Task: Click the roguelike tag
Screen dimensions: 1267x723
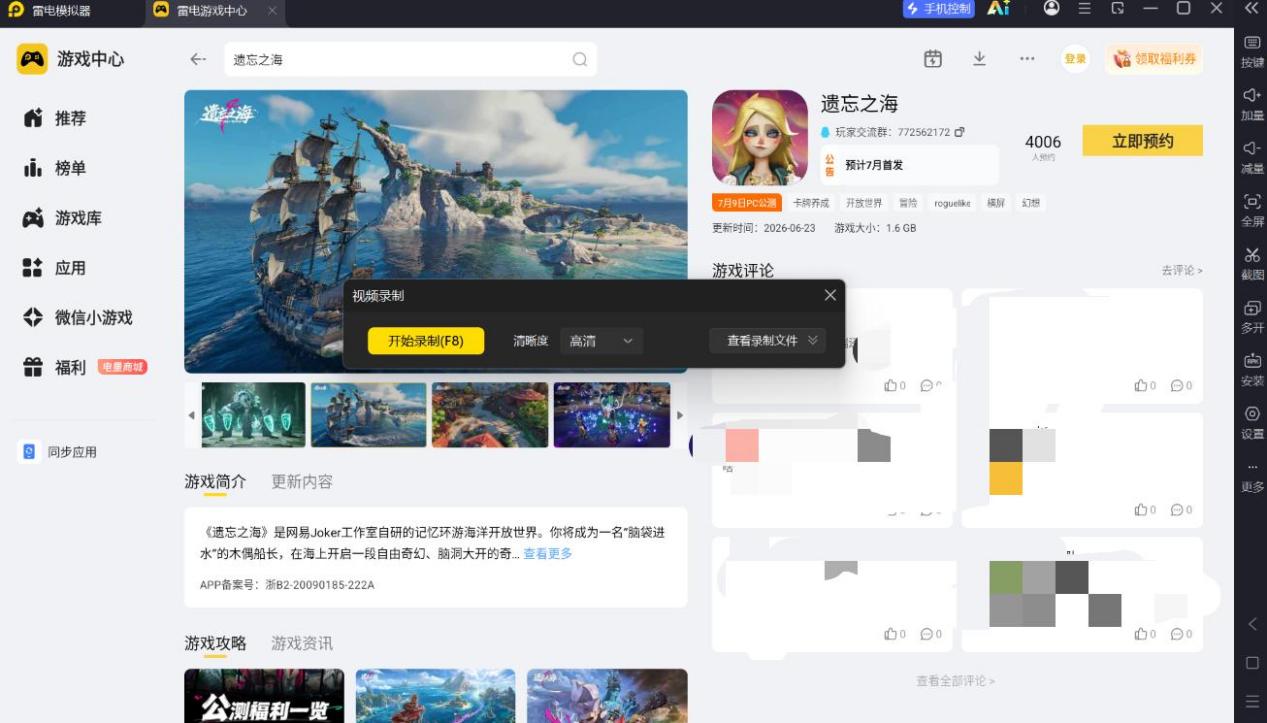Action: [952, 203]
